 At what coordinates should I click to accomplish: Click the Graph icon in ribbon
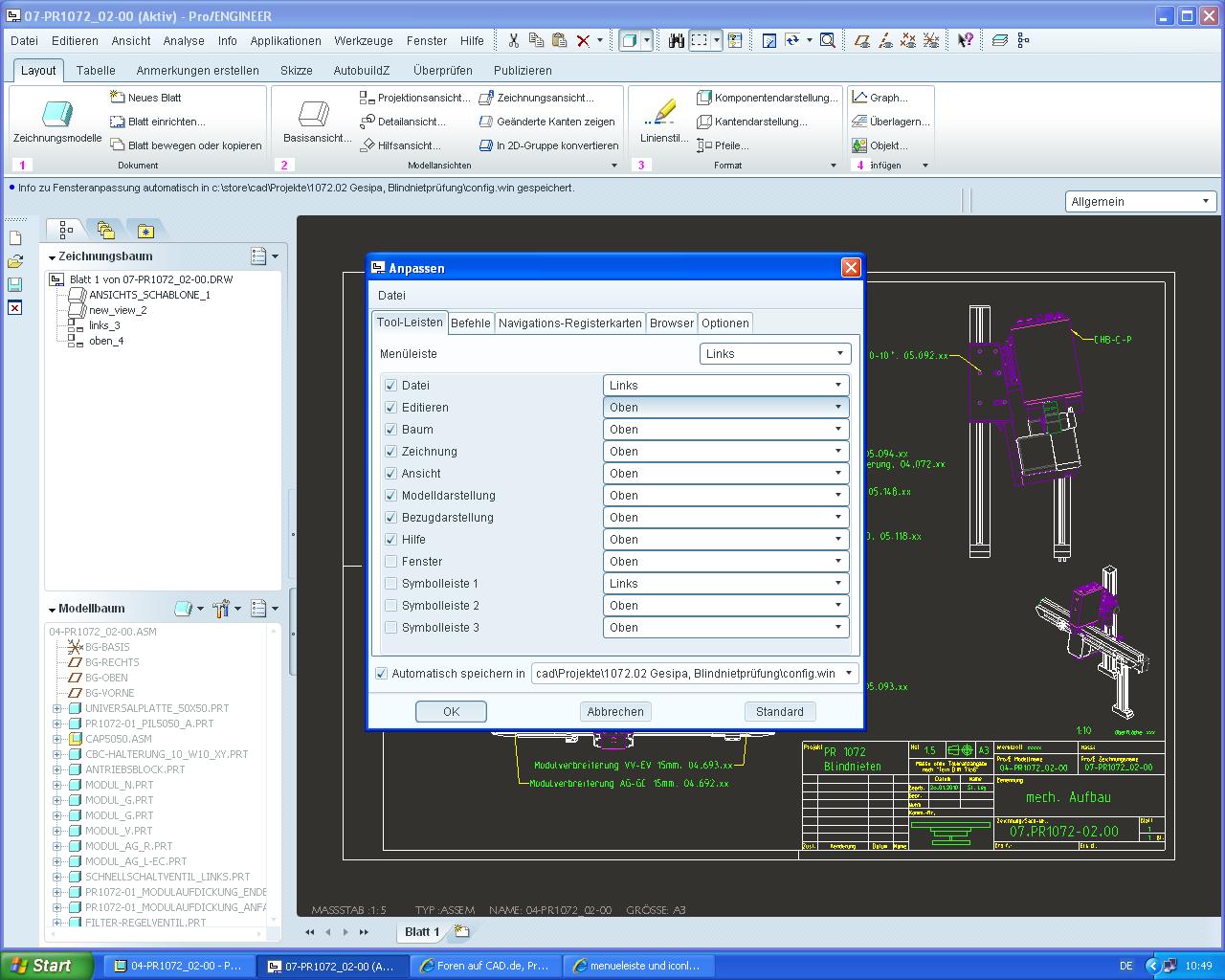tap(859, 97)
